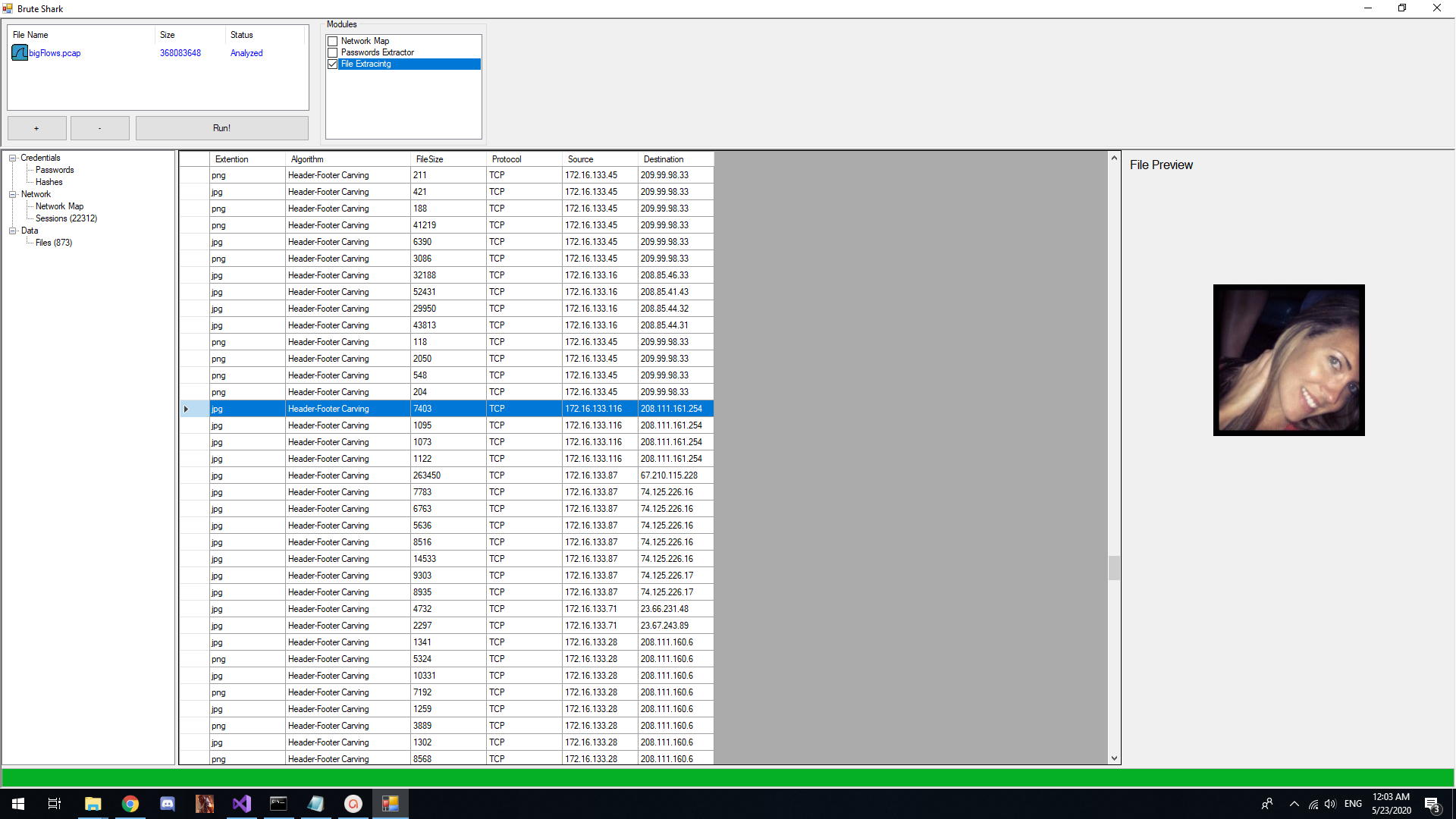Enable the Passwords Extractor module checkbox
The width and height of the screenshot is (1456, 819).
(332, 52)
